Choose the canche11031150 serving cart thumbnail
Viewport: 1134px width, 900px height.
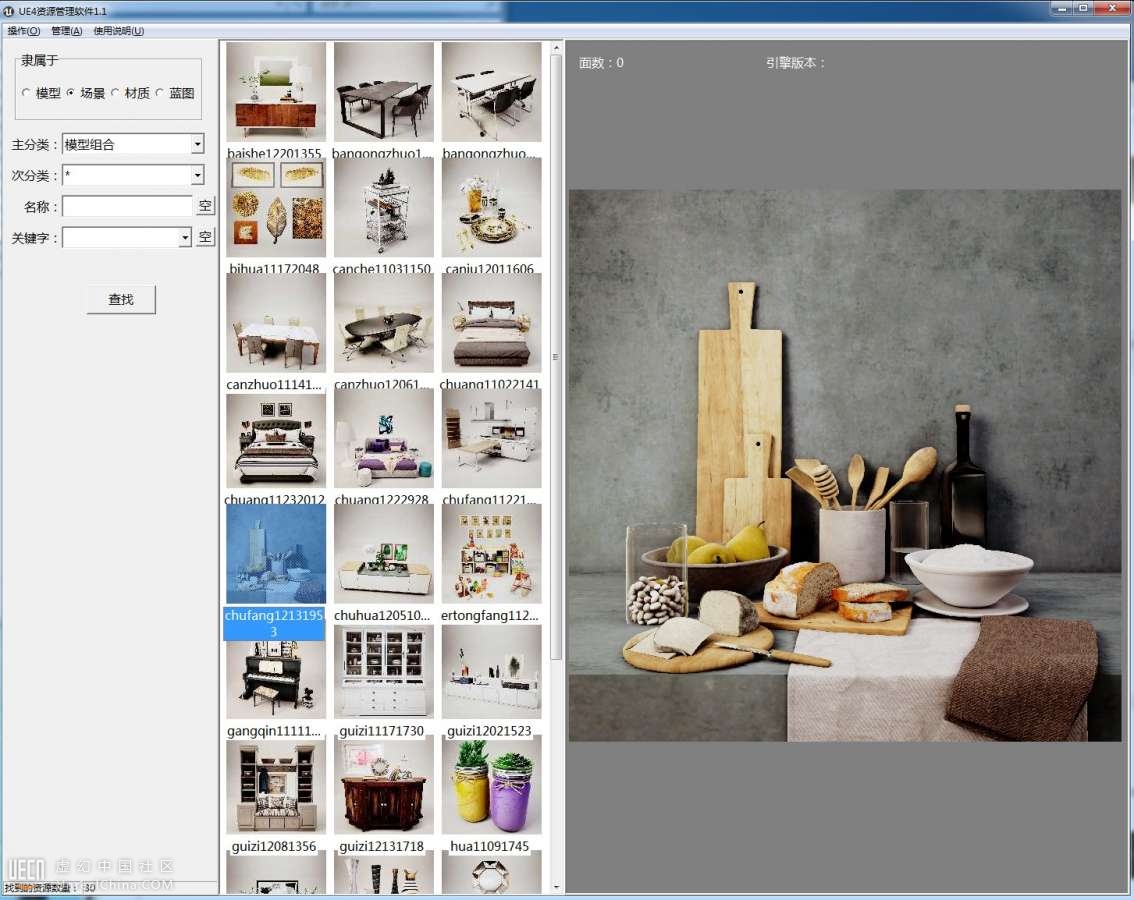384,208
